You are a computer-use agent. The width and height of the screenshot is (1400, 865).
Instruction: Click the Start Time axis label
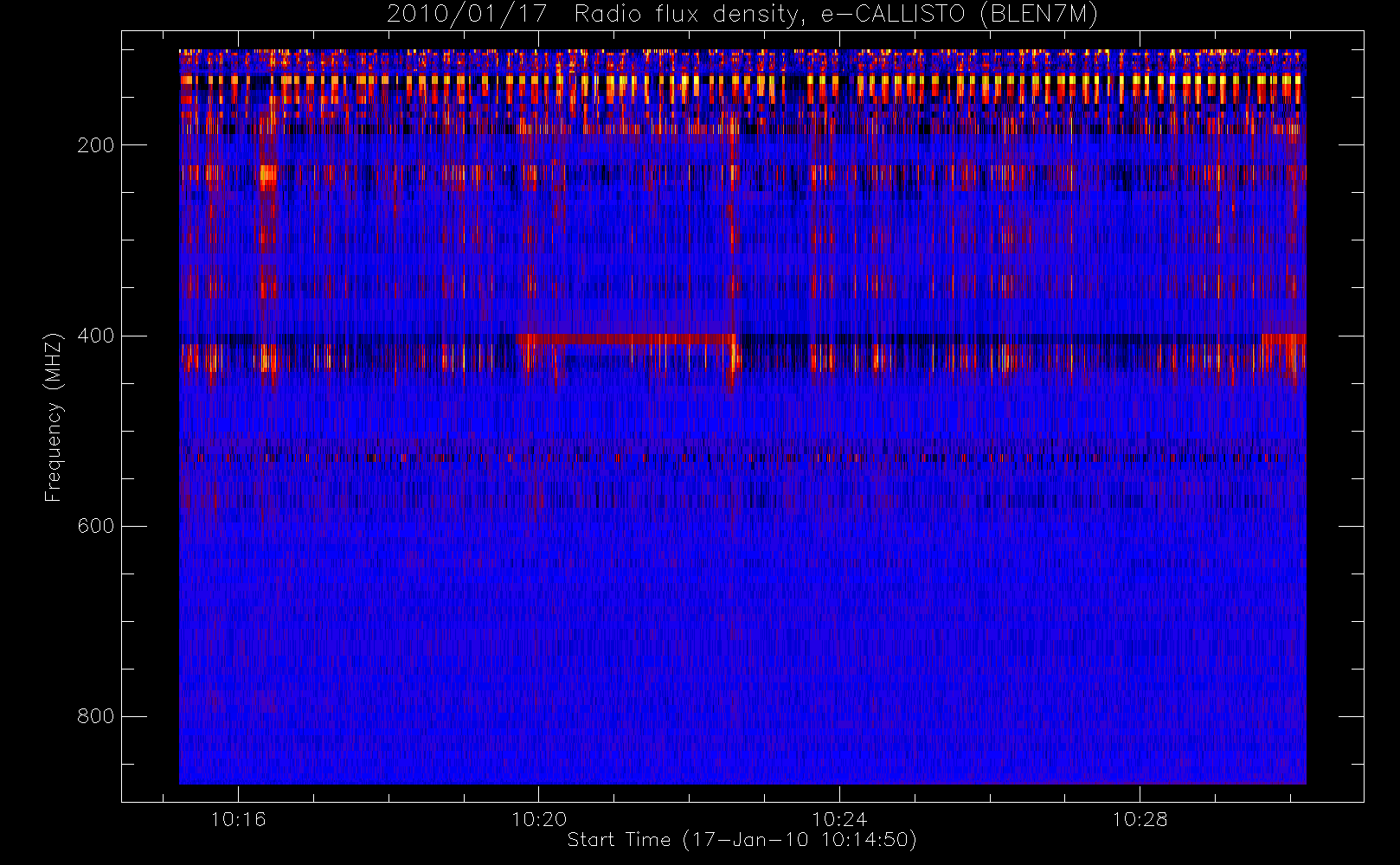[x=742, y=840]
